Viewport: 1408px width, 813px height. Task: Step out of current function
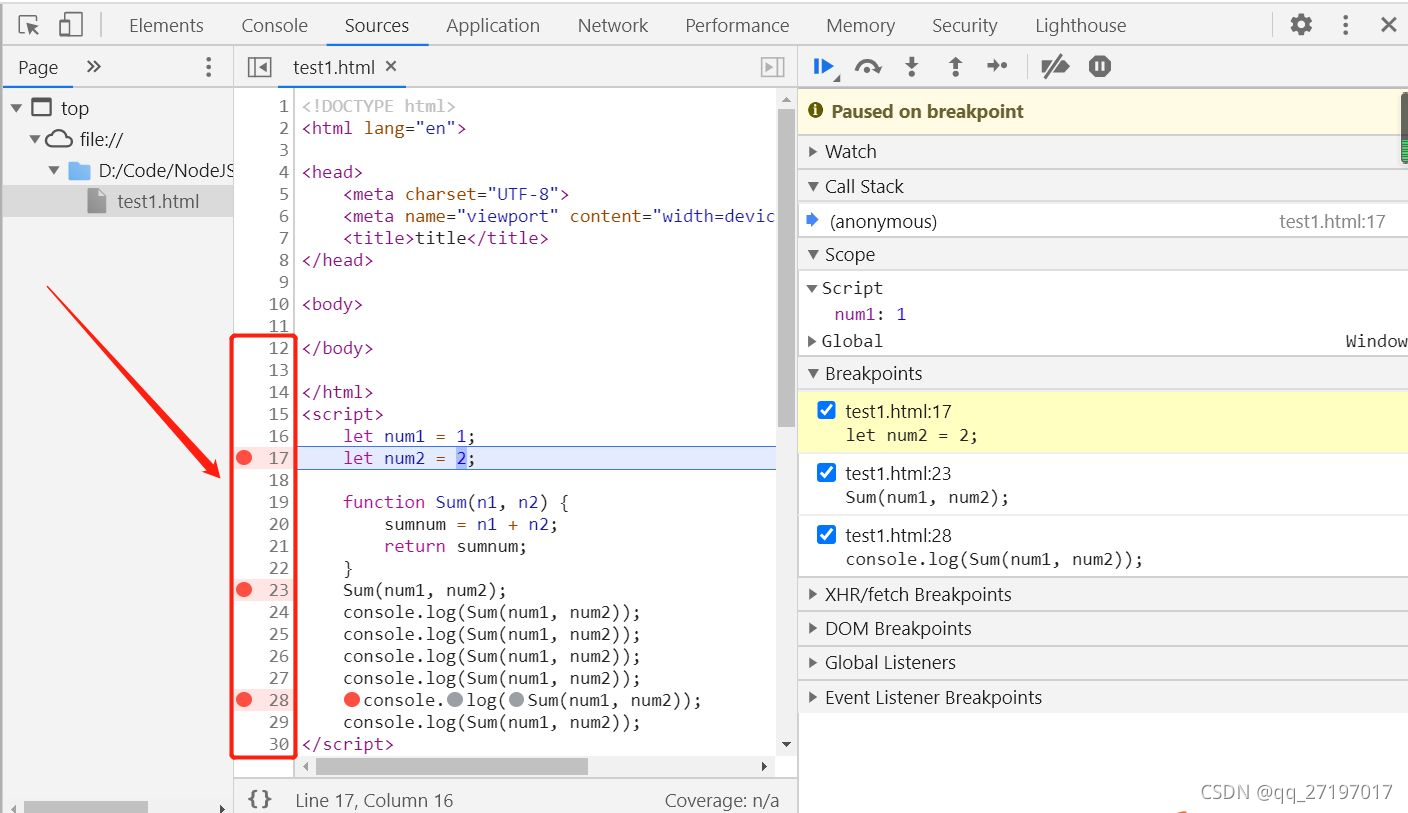pyautogui.click(x=955, y=67)
